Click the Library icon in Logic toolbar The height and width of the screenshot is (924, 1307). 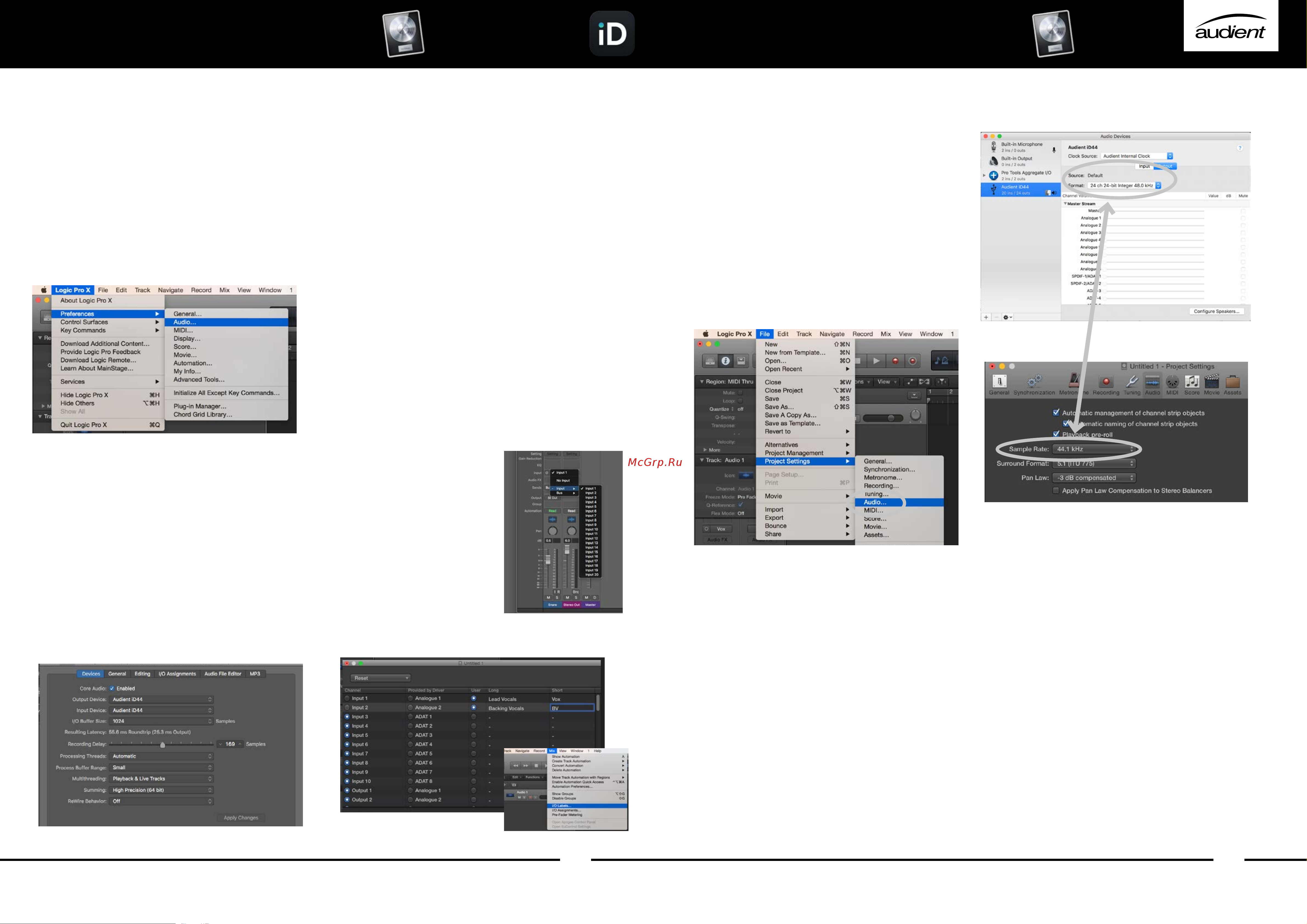point(710,361)
